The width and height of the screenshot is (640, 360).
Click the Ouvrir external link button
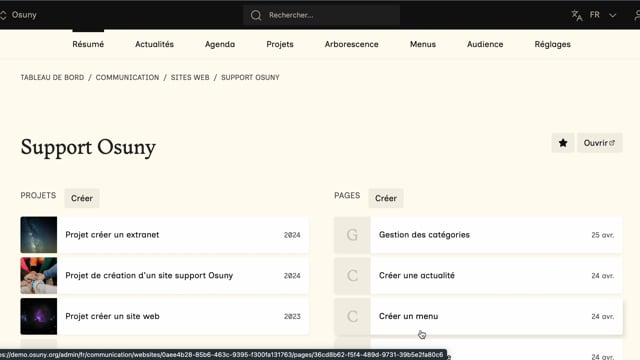(600, 143)
